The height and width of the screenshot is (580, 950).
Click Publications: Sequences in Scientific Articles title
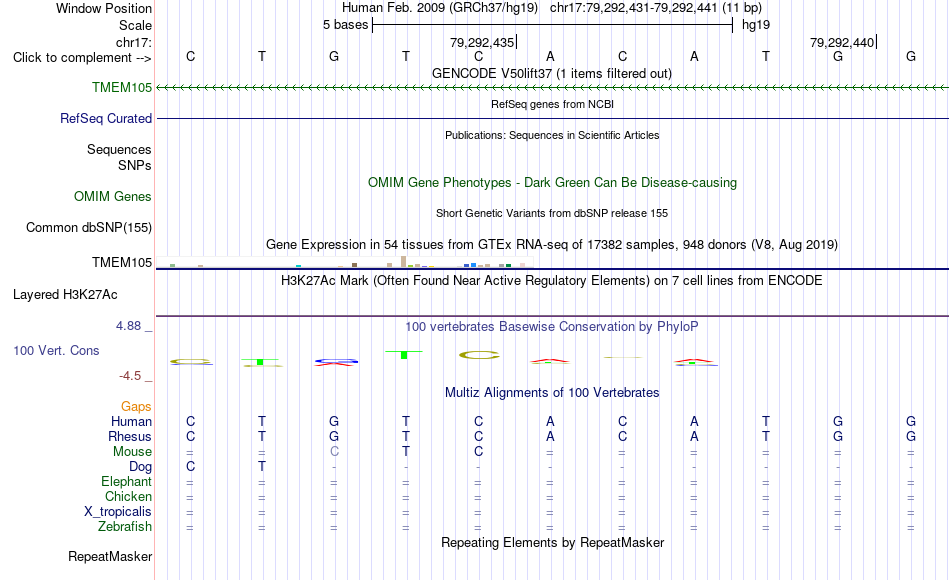[x=552, y=135]
